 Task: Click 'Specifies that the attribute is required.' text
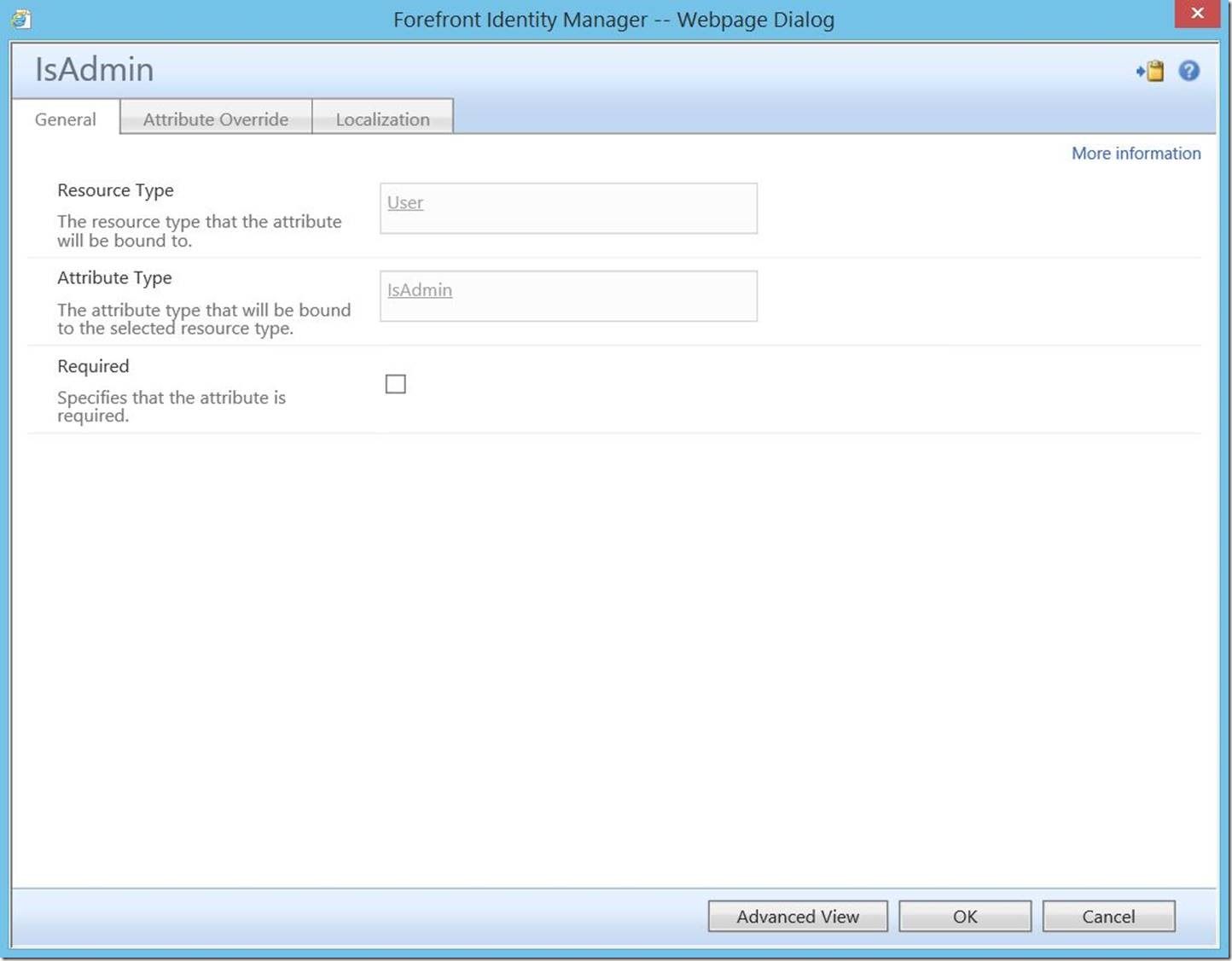(x=171, y=406)
